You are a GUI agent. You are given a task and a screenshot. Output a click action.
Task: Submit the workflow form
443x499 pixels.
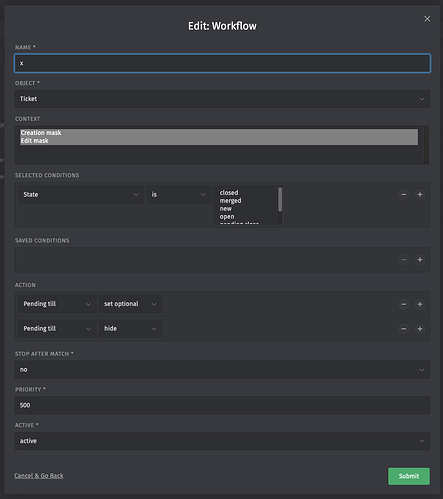point(409,476)
